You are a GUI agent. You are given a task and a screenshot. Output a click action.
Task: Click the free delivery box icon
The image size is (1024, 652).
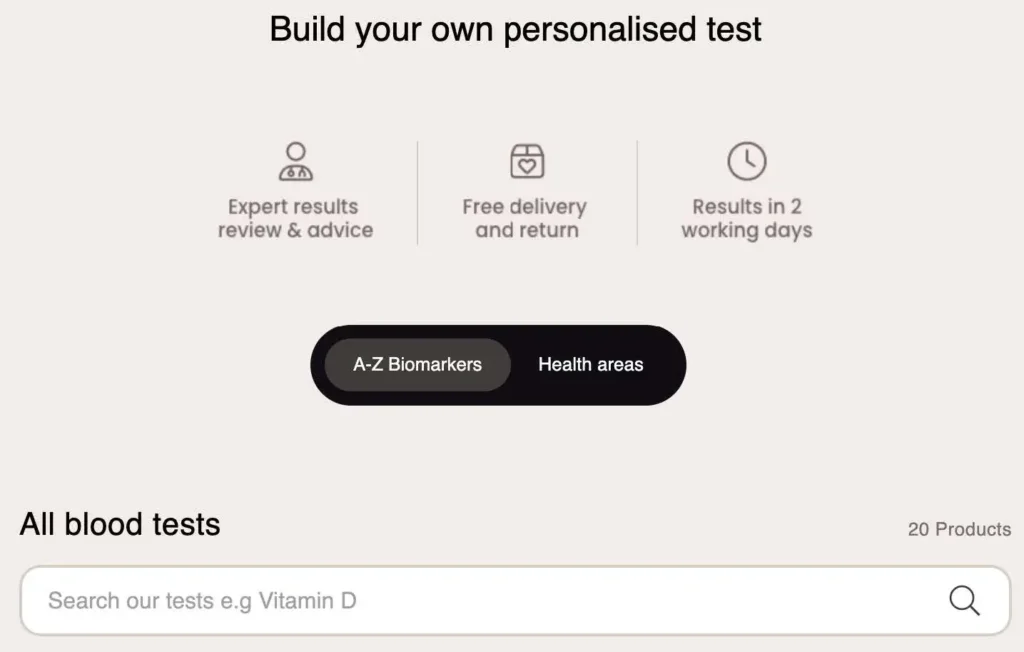click(527, 161)
